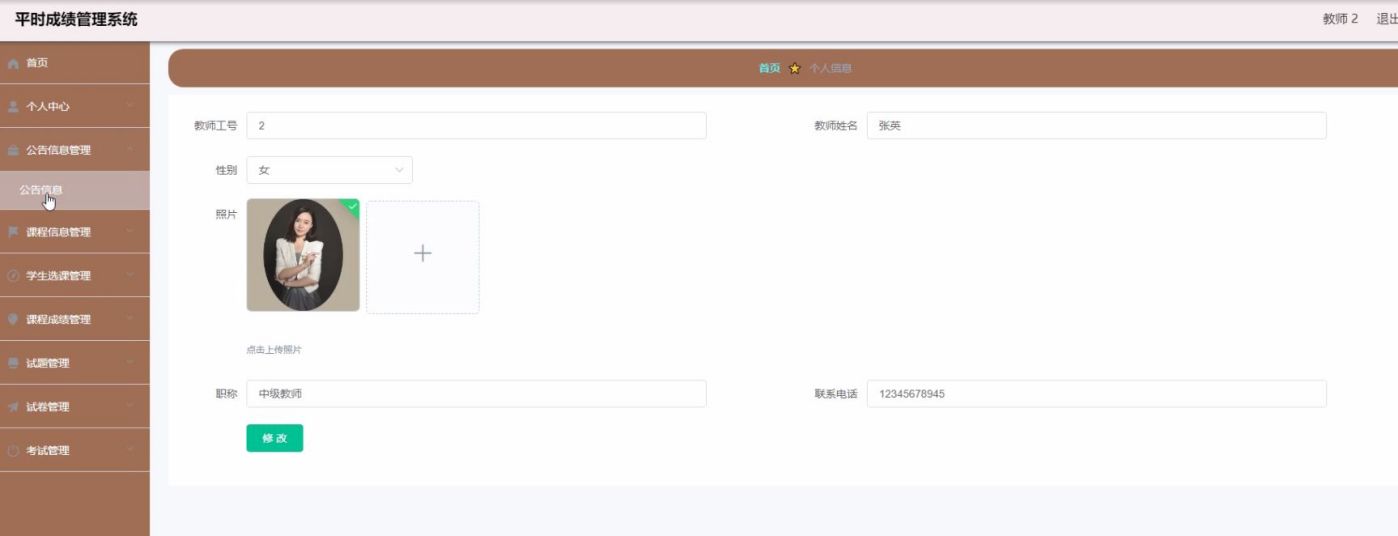This screenshot has width=1398, height=536.
Task: Expand the 个人中心 menu chevron
Action: pyautogui.click(x=130, y=106)
